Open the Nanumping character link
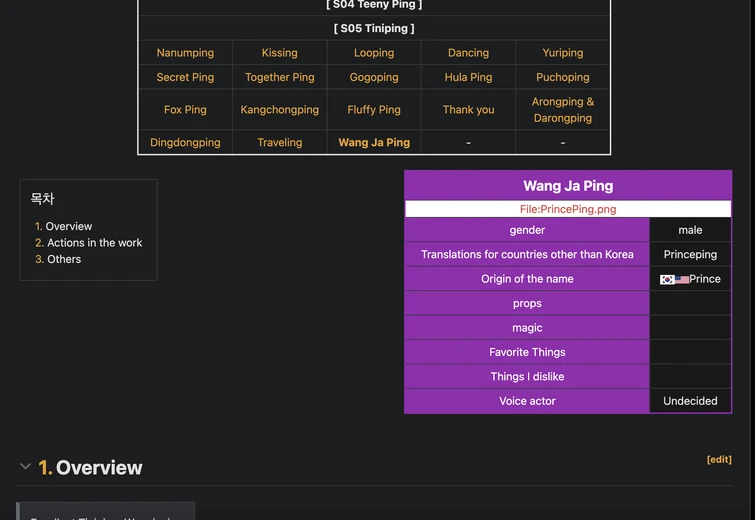The height and width of the screenshot is (520, 755). point(185,53)
